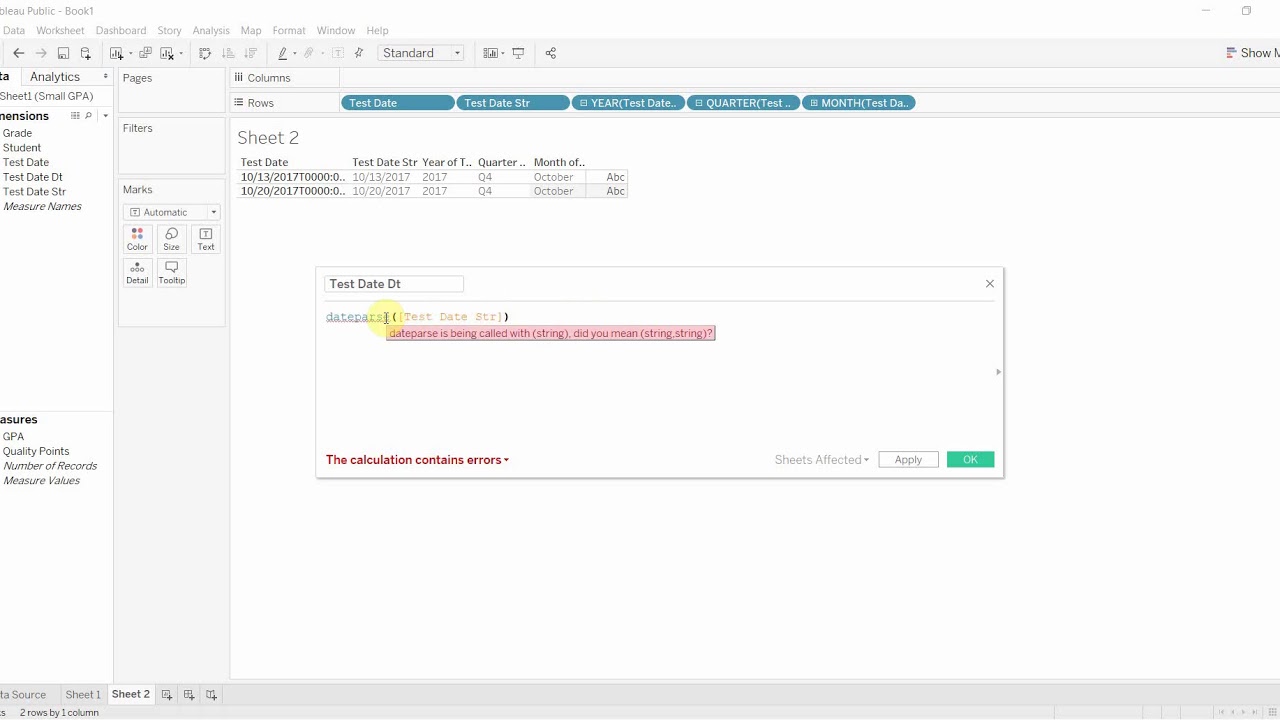Click the Detail mark card

(137, 272)
